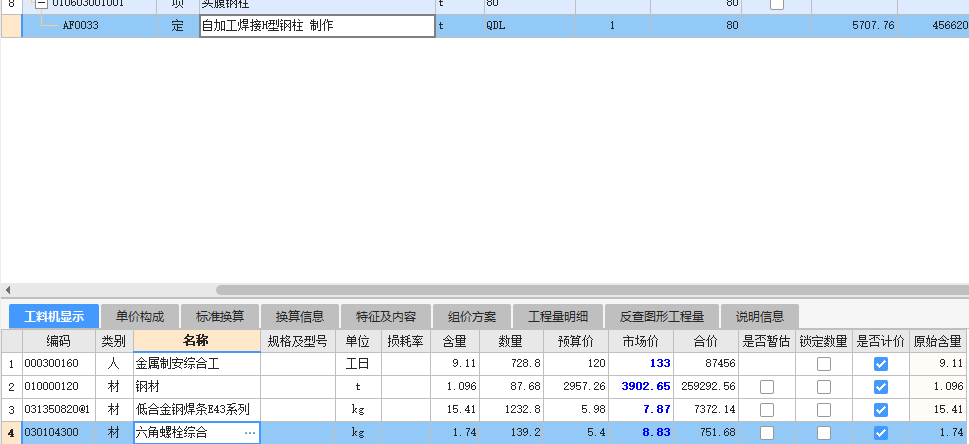Click the 数量 column header
Image resolution: width=969 pixels, height=444 pixels.
click(511, 341)
